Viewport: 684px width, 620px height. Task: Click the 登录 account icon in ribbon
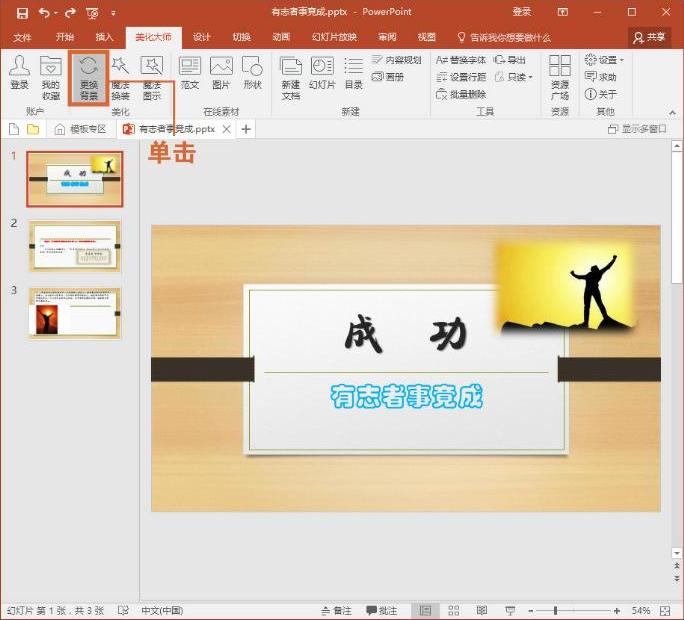(20, 73)
